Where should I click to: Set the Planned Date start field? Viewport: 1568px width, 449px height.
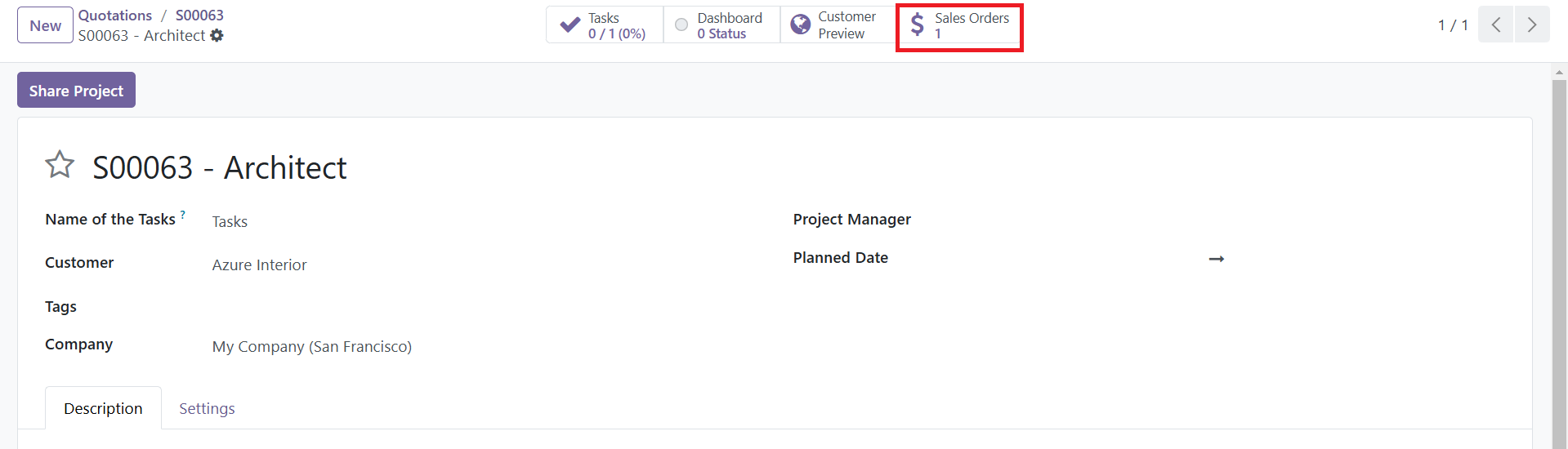pyautogui.click(x=1080, y=258)
